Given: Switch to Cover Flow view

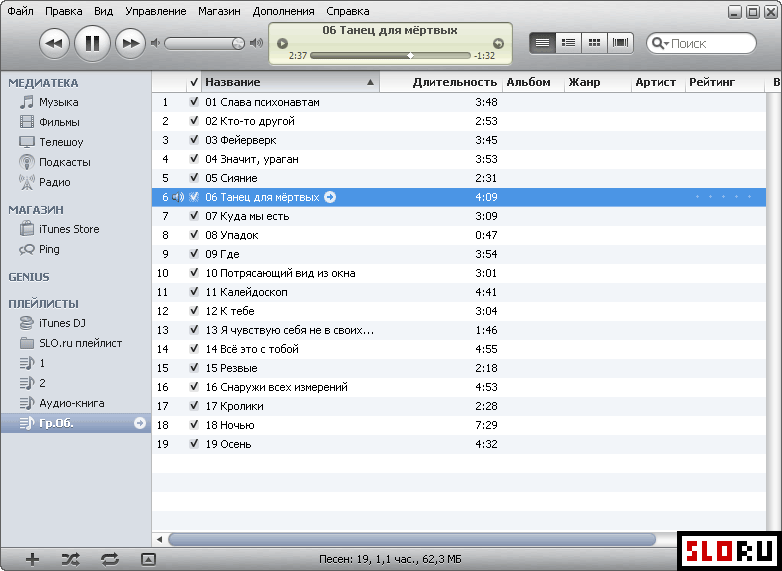Looking at the screenshot, I should click(x=621, y=43).
